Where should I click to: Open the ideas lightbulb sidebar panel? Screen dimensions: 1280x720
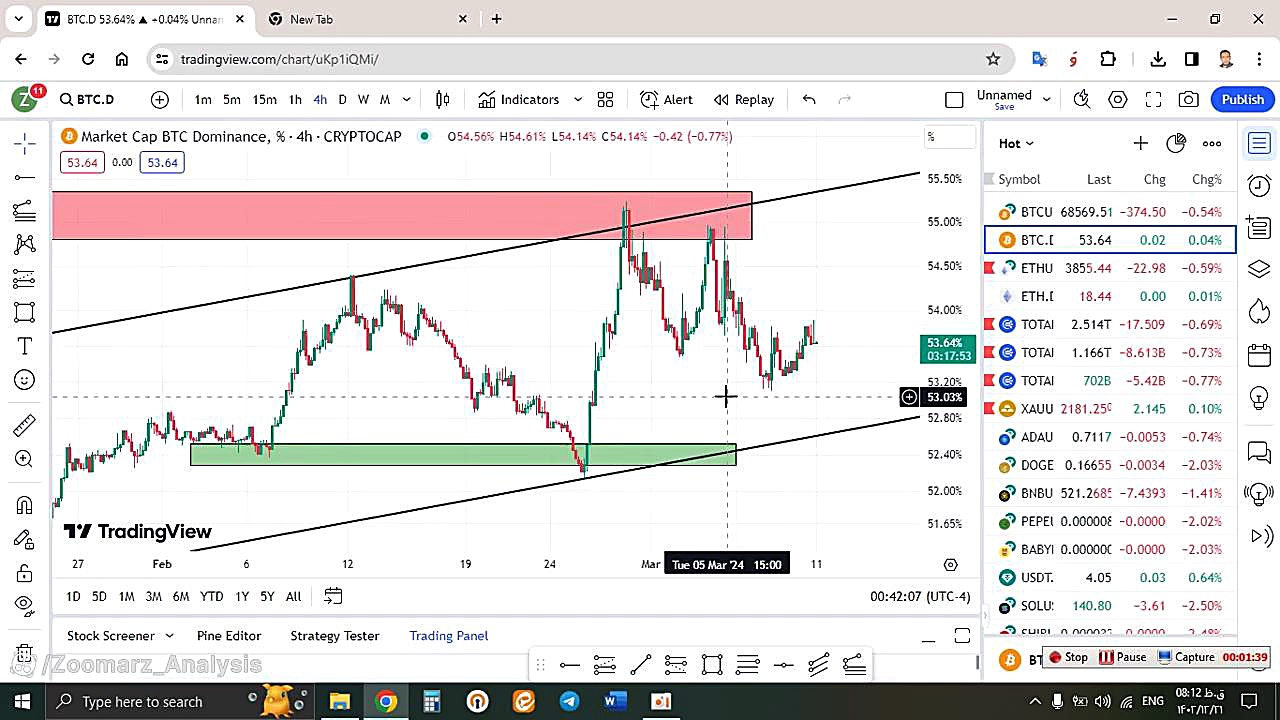click(1259, 397)
